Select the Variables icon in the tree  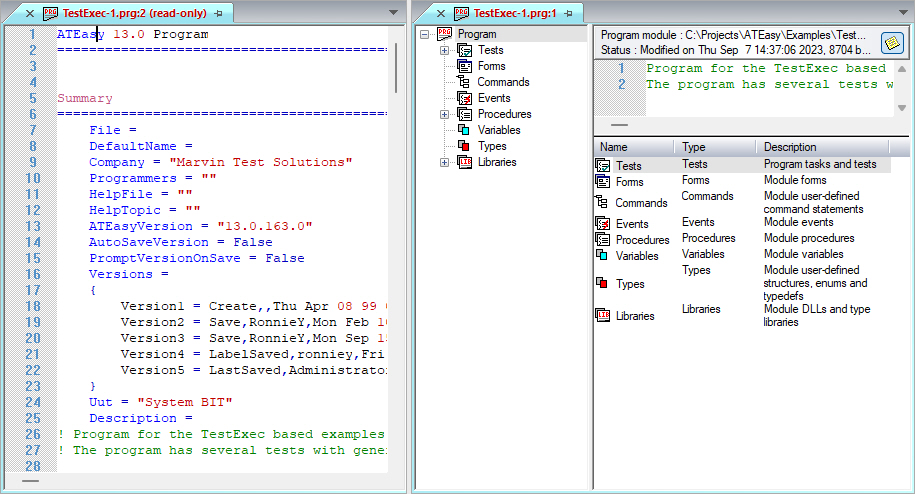(x=465, y=130)
